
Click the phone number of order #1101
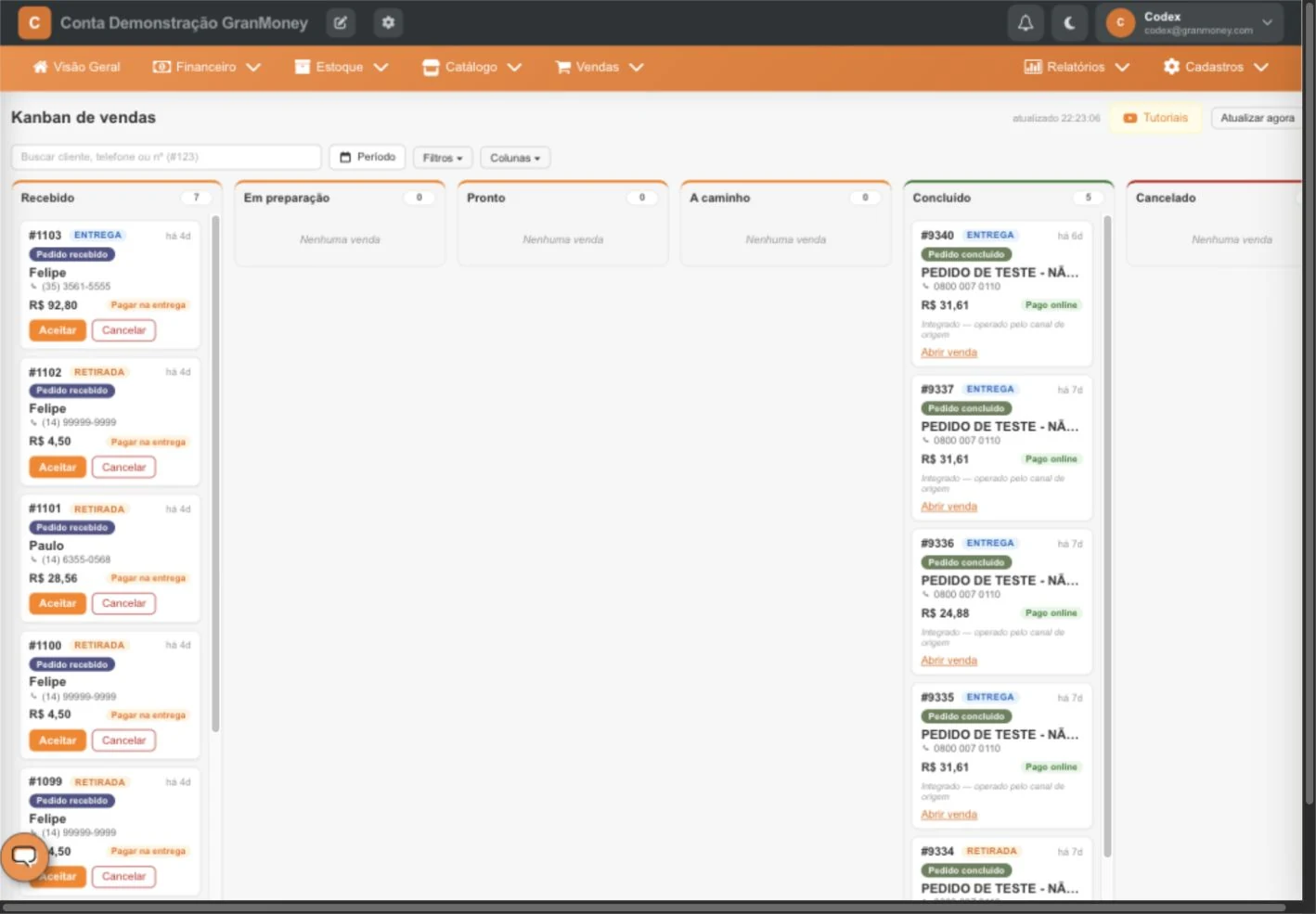pos(75,560)
